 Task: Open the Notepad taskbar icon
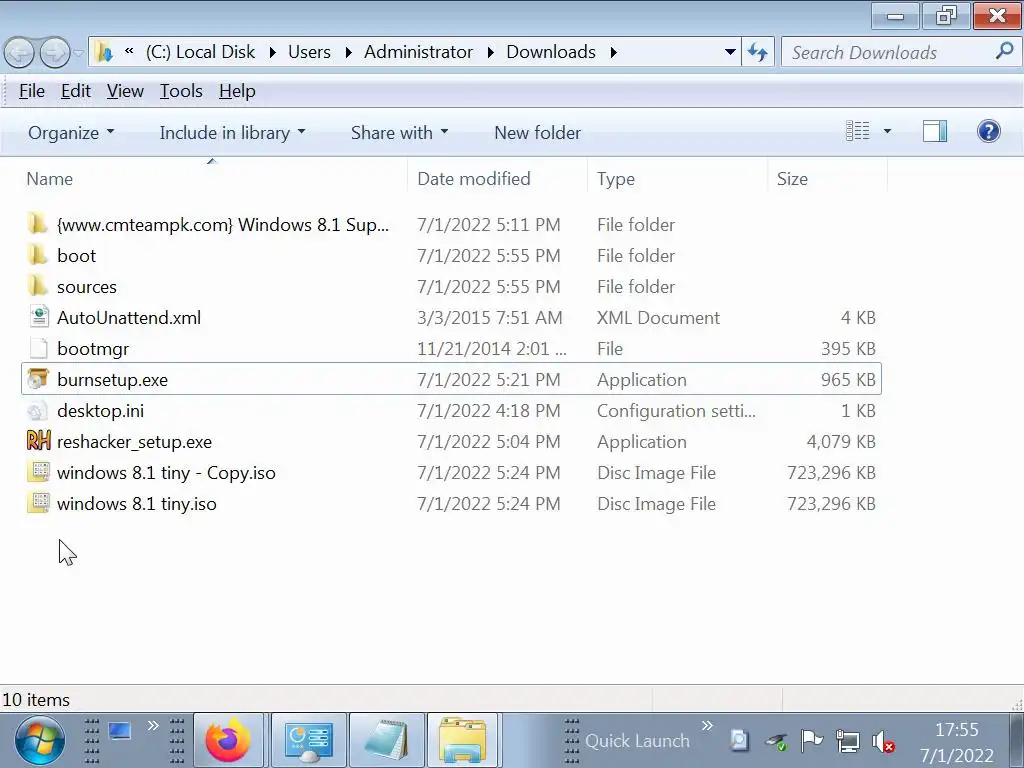tap(387, 741)
